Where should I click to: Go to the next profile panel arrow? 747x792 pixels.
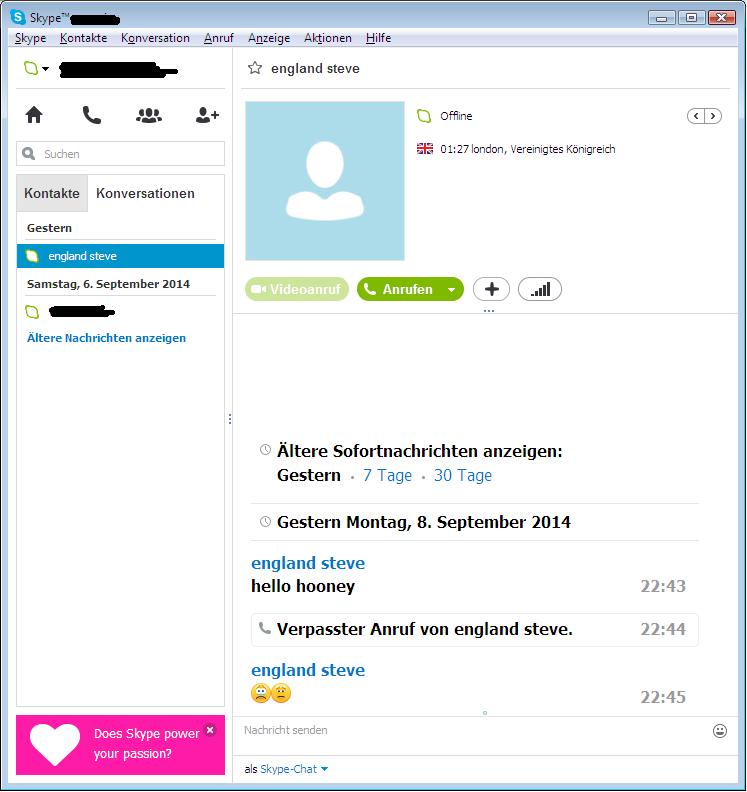[713, 116]
